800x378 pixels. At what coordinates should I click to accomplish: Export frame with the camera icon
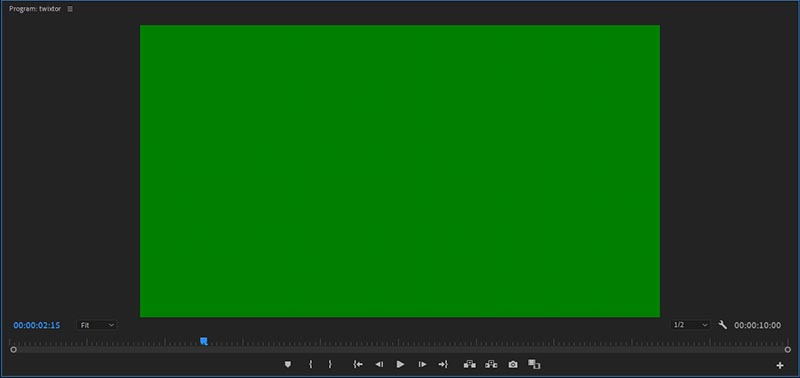[x=513, y=364]
